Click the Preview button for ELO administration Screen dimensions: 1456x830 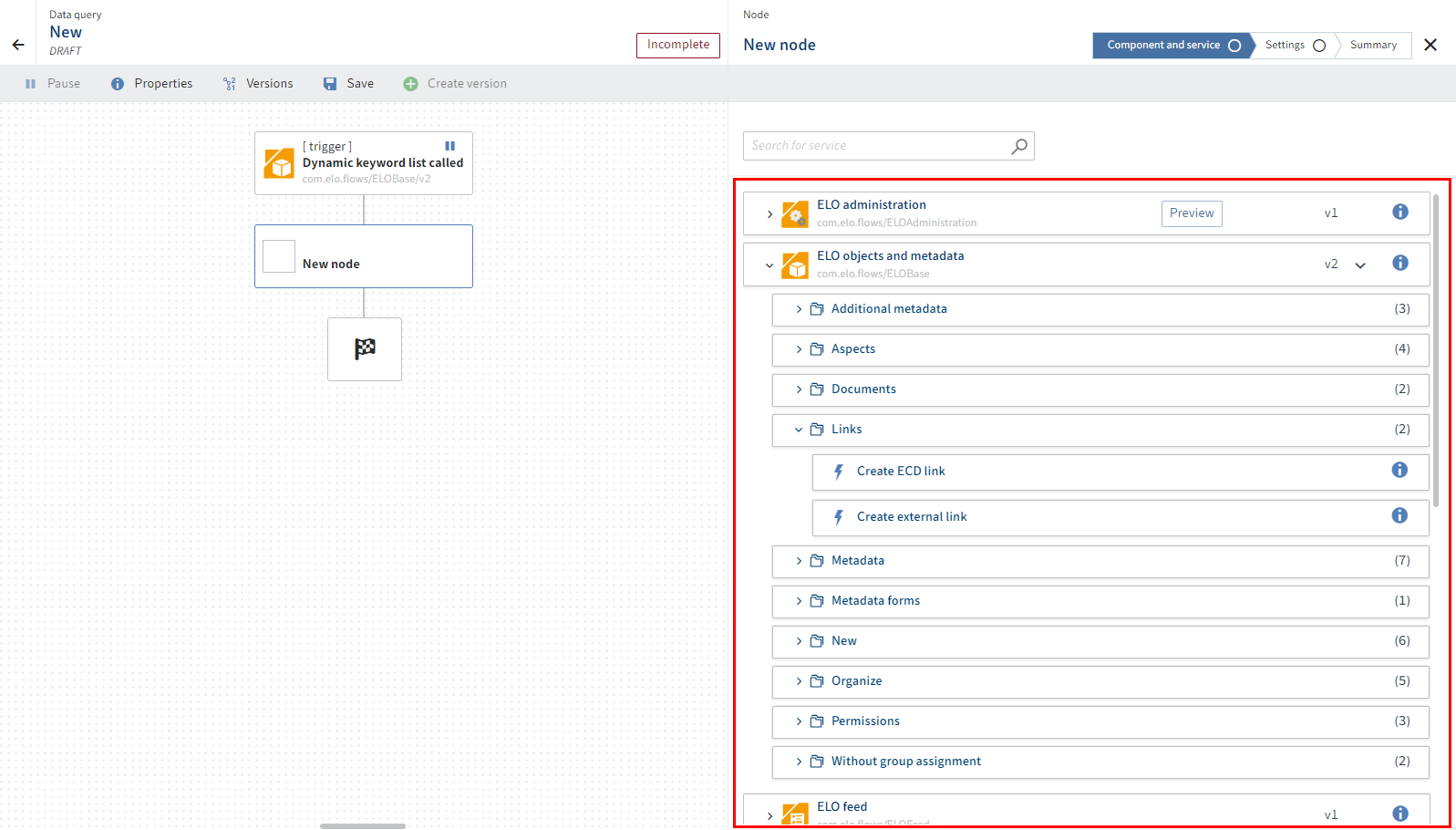tap(1192, 213)
